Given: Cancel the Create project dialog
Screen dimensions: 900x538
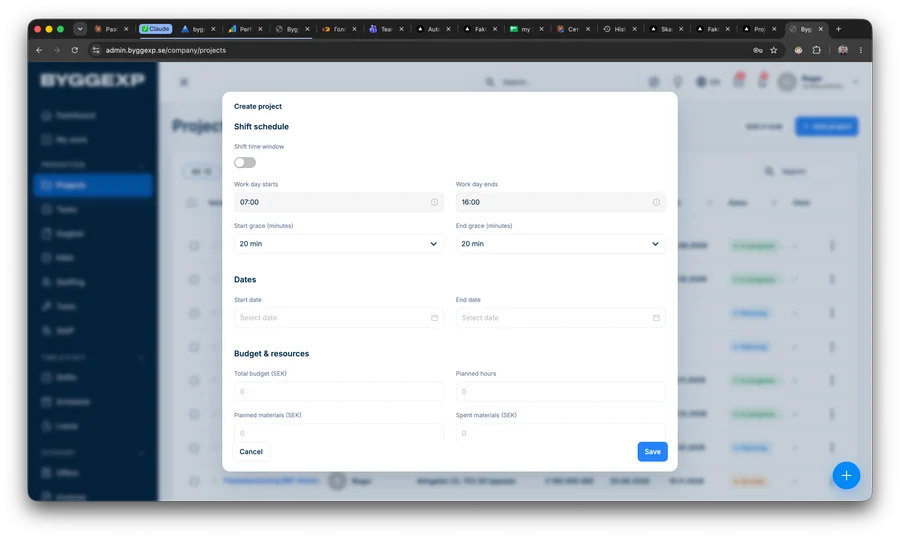Looking at the screenshot, I should [x=251, y=452].
